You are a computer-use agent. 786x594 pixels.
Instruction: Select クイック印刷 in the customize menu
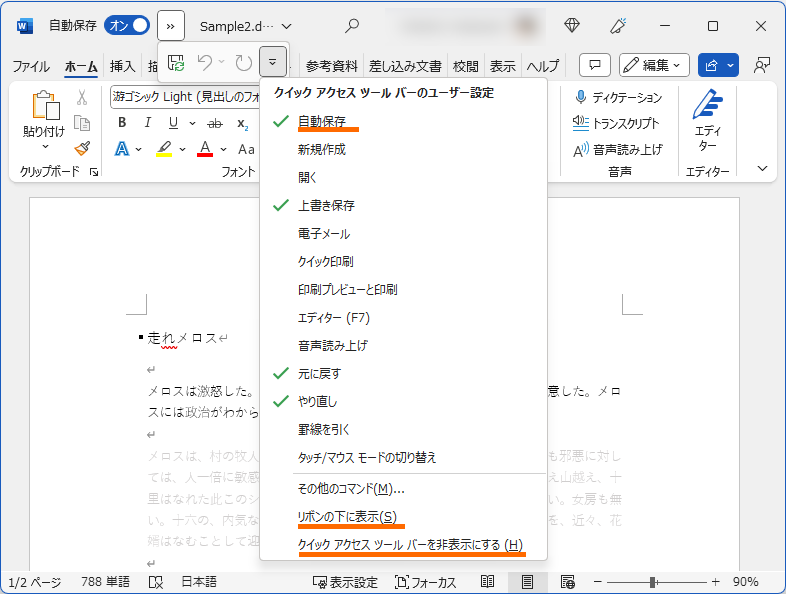coord(404,261)
